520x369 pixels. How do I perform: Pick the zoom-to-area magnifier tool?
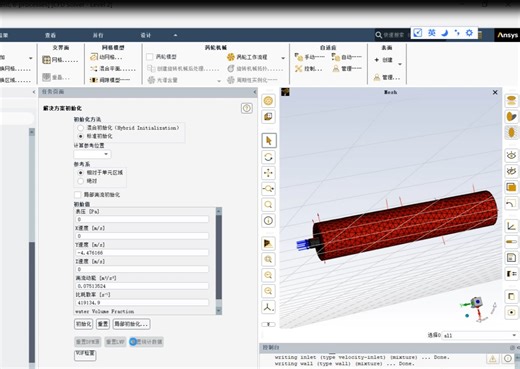point(269,204)
